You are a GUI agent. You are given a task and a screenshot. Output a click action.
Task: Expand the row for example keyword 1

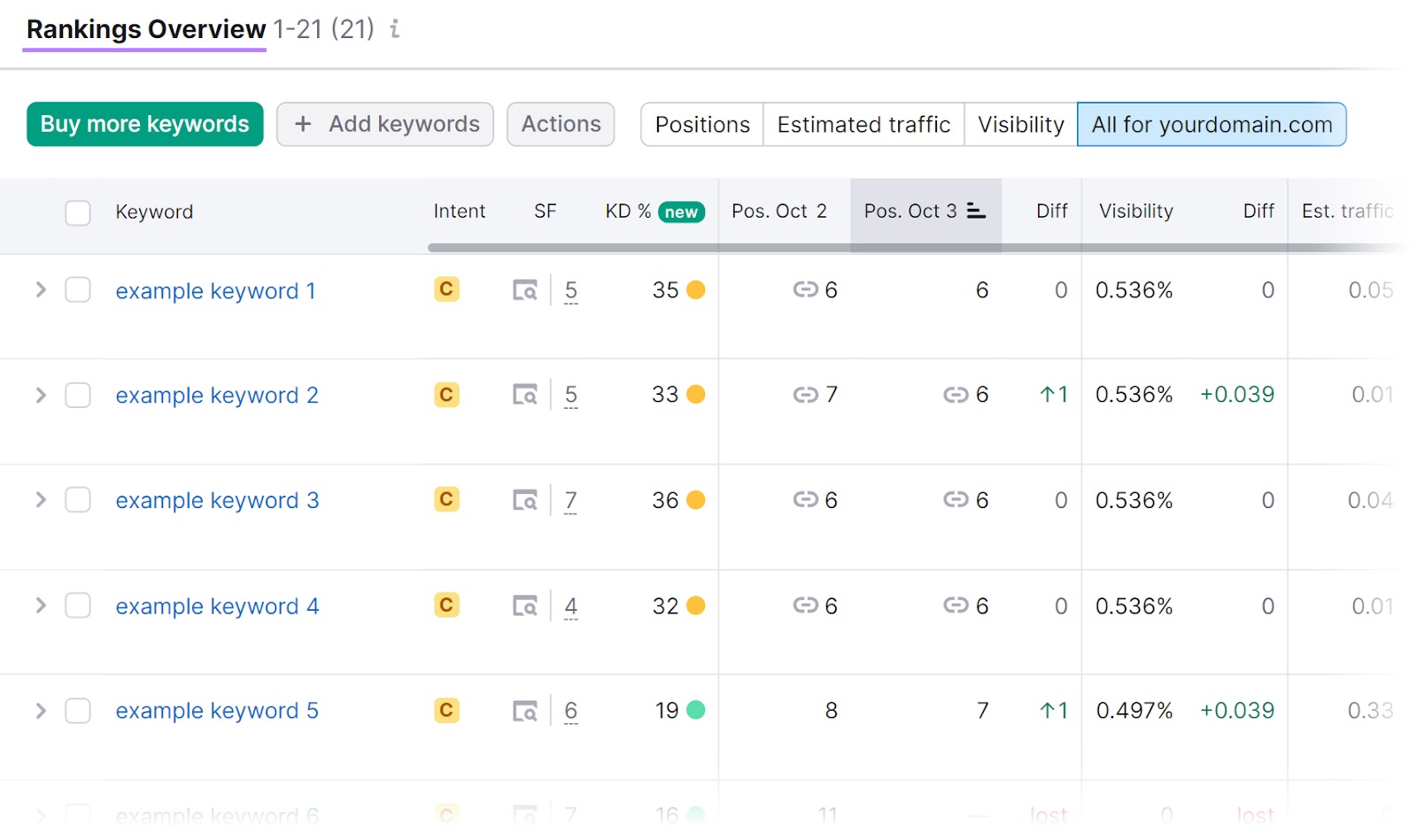(40, 289)
